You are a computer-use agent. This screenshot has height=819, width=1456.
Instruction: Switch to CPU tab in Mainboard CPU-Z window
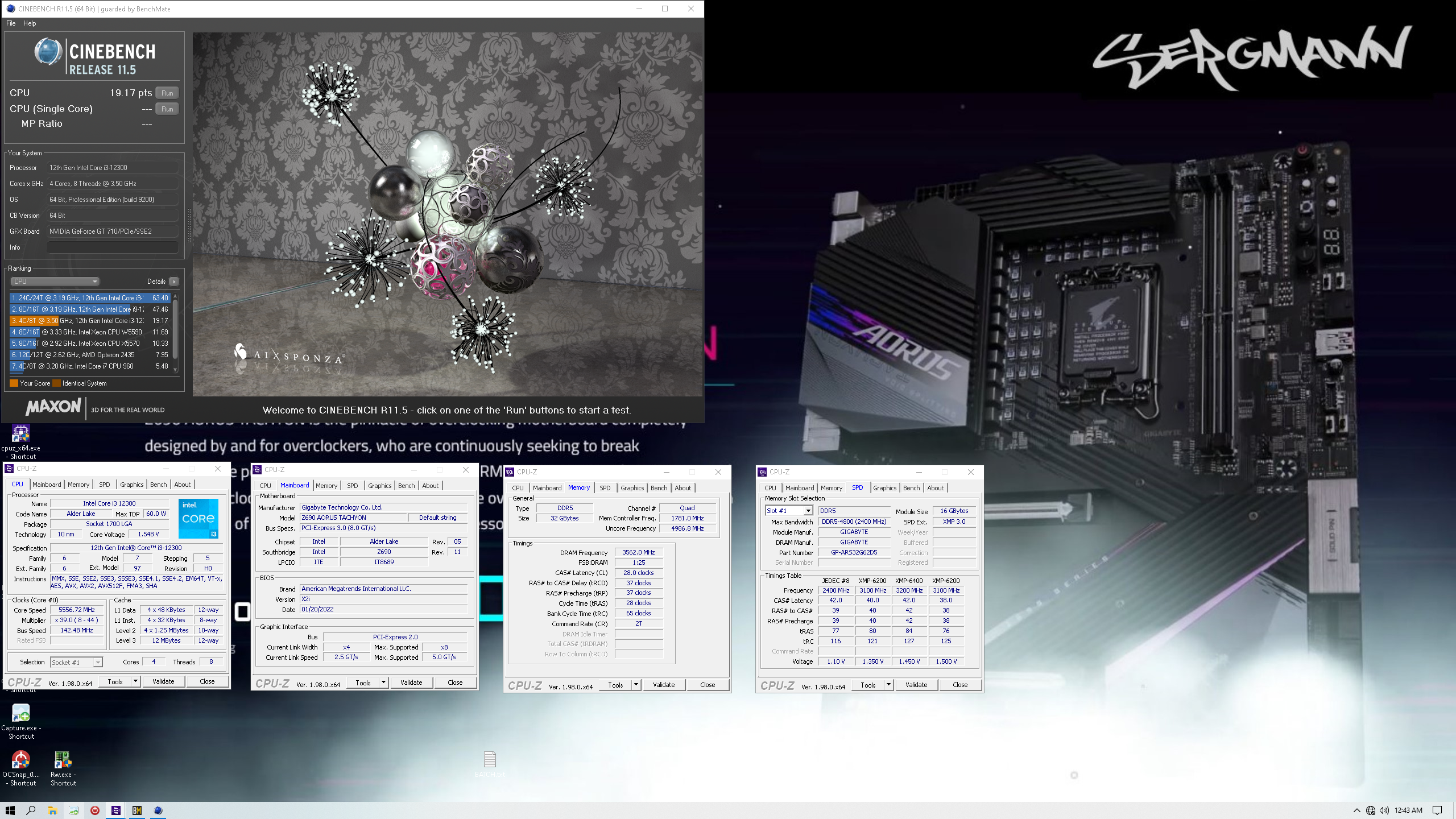[266, 486]
